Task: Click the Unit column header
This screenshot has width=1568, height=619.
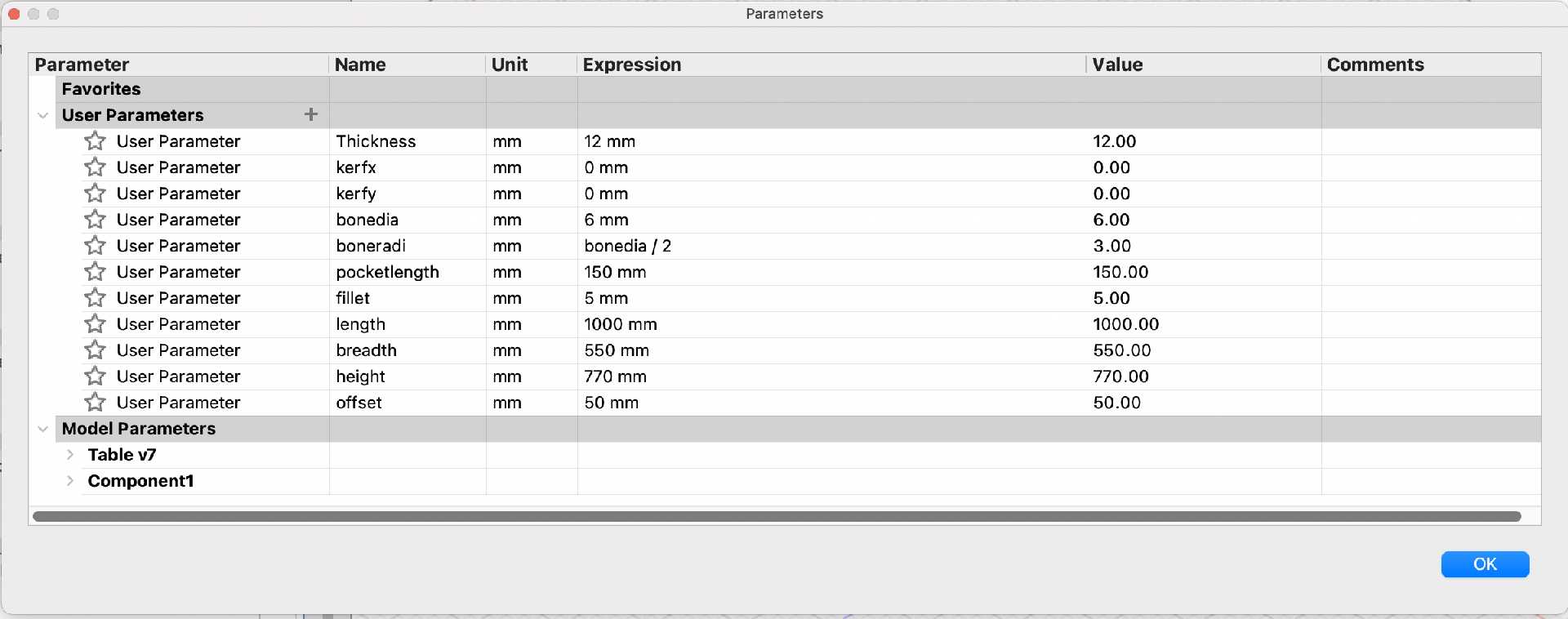Action: click(x=532, y=65)
